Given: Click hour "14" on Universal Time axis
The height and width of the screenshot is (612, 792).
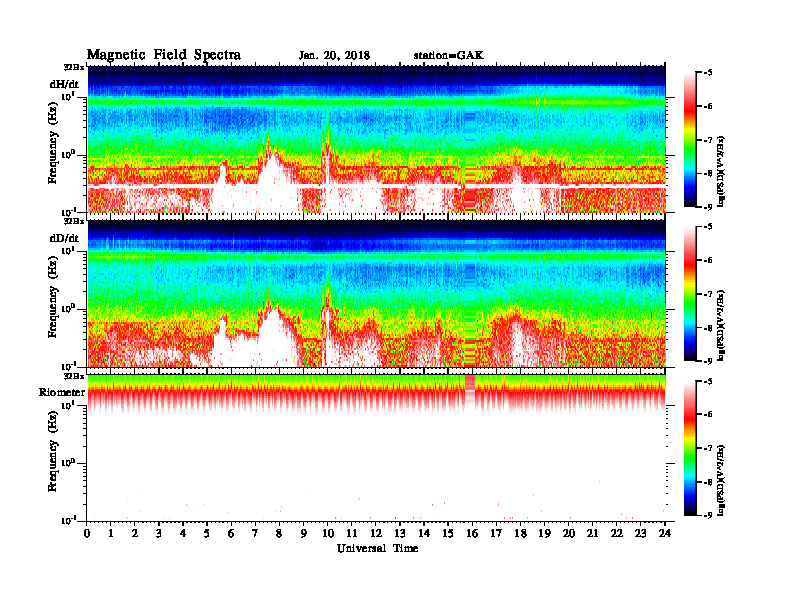Looking at the screenshot, I should pos(424,534).
